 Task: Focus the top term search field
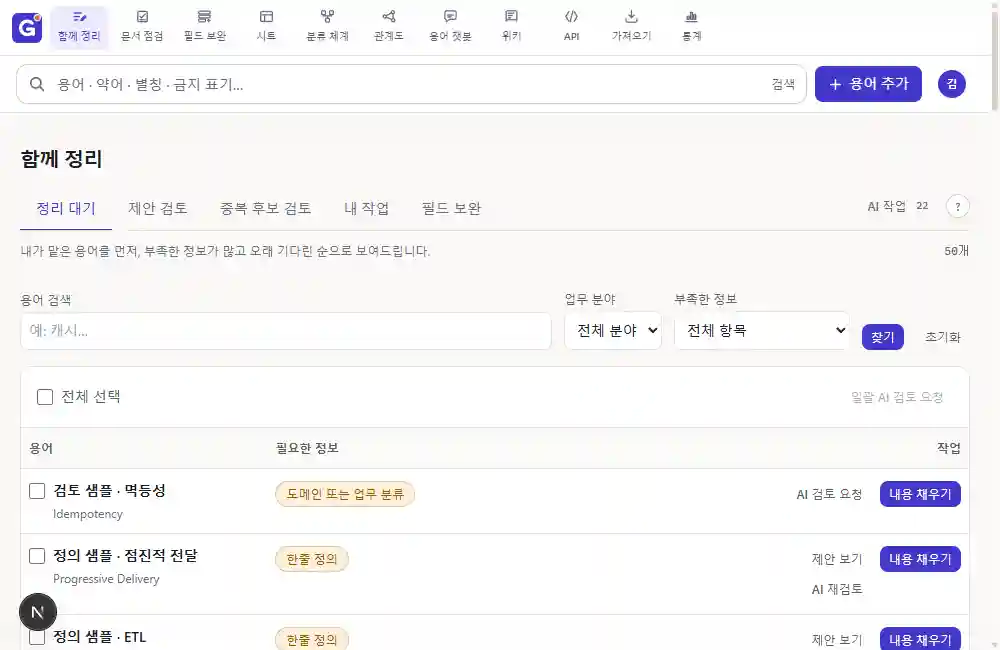pyautogui.click(x=411, y=84)
